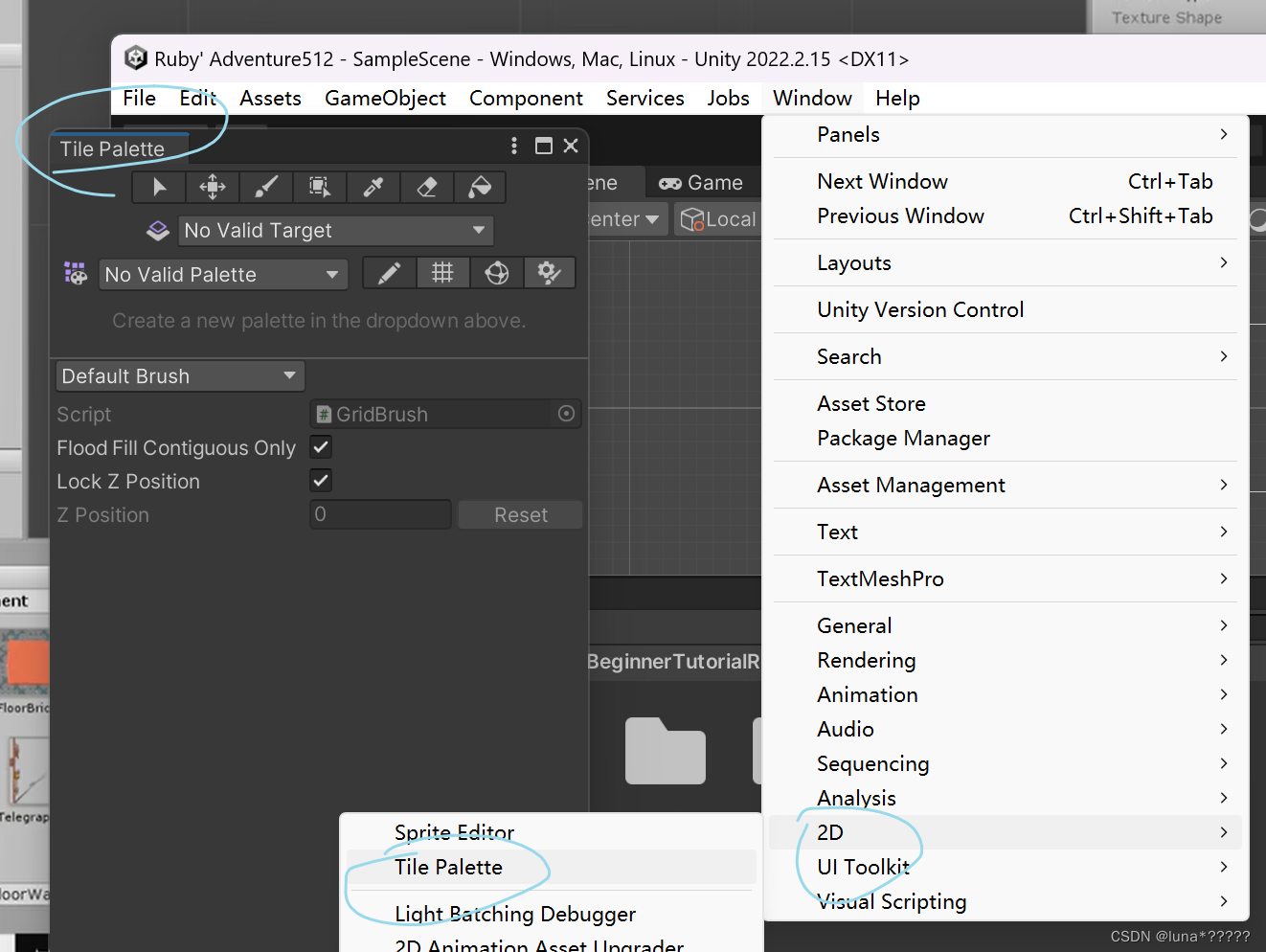Viewport: 1266px width, 952px height.
Task: Switch to the Game tab
Action: [702, 183]
